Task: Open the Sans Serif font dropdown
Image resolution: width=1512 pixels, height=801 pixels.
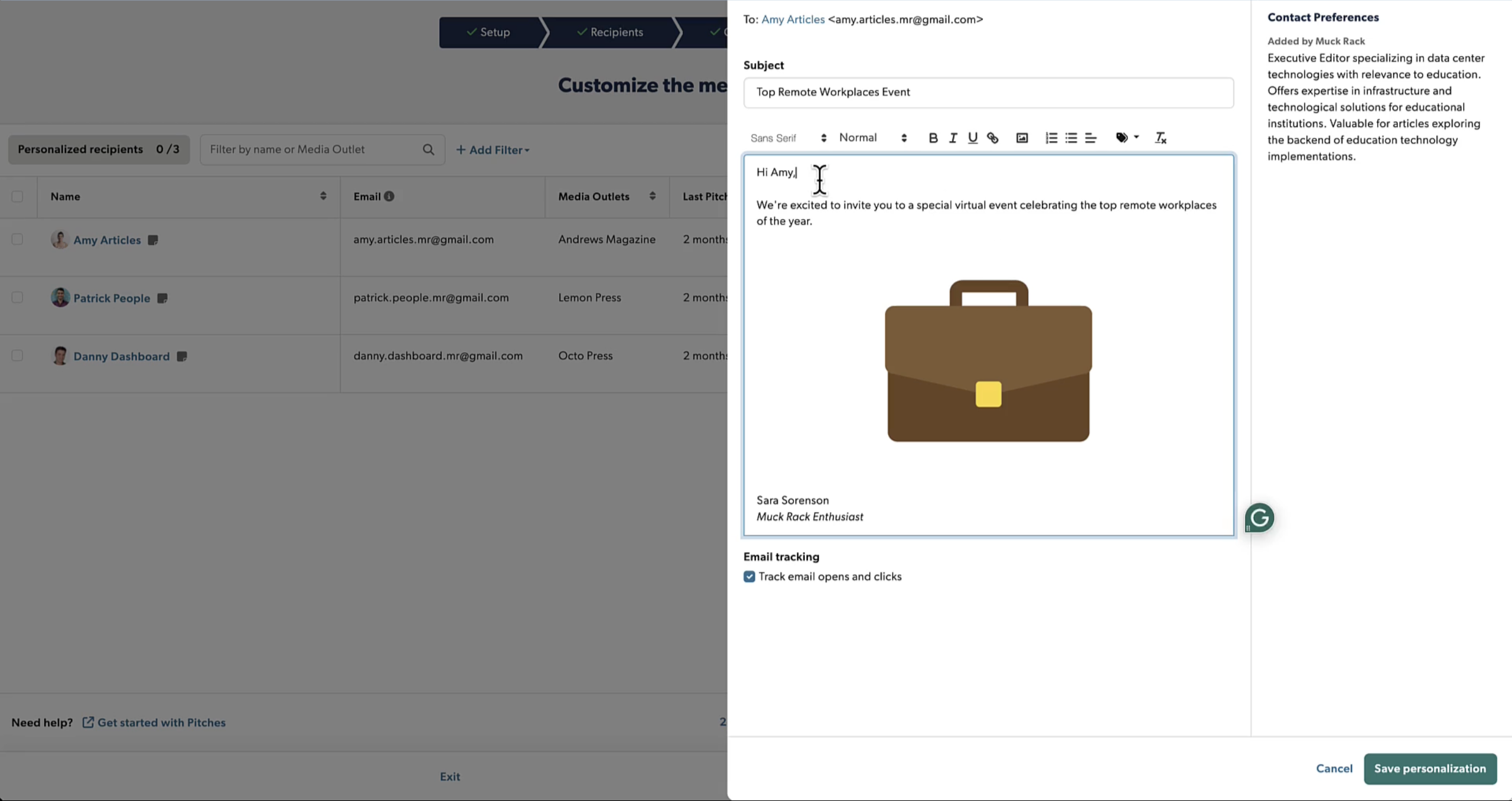Action: pyautogui.click(x=788, y=138)
